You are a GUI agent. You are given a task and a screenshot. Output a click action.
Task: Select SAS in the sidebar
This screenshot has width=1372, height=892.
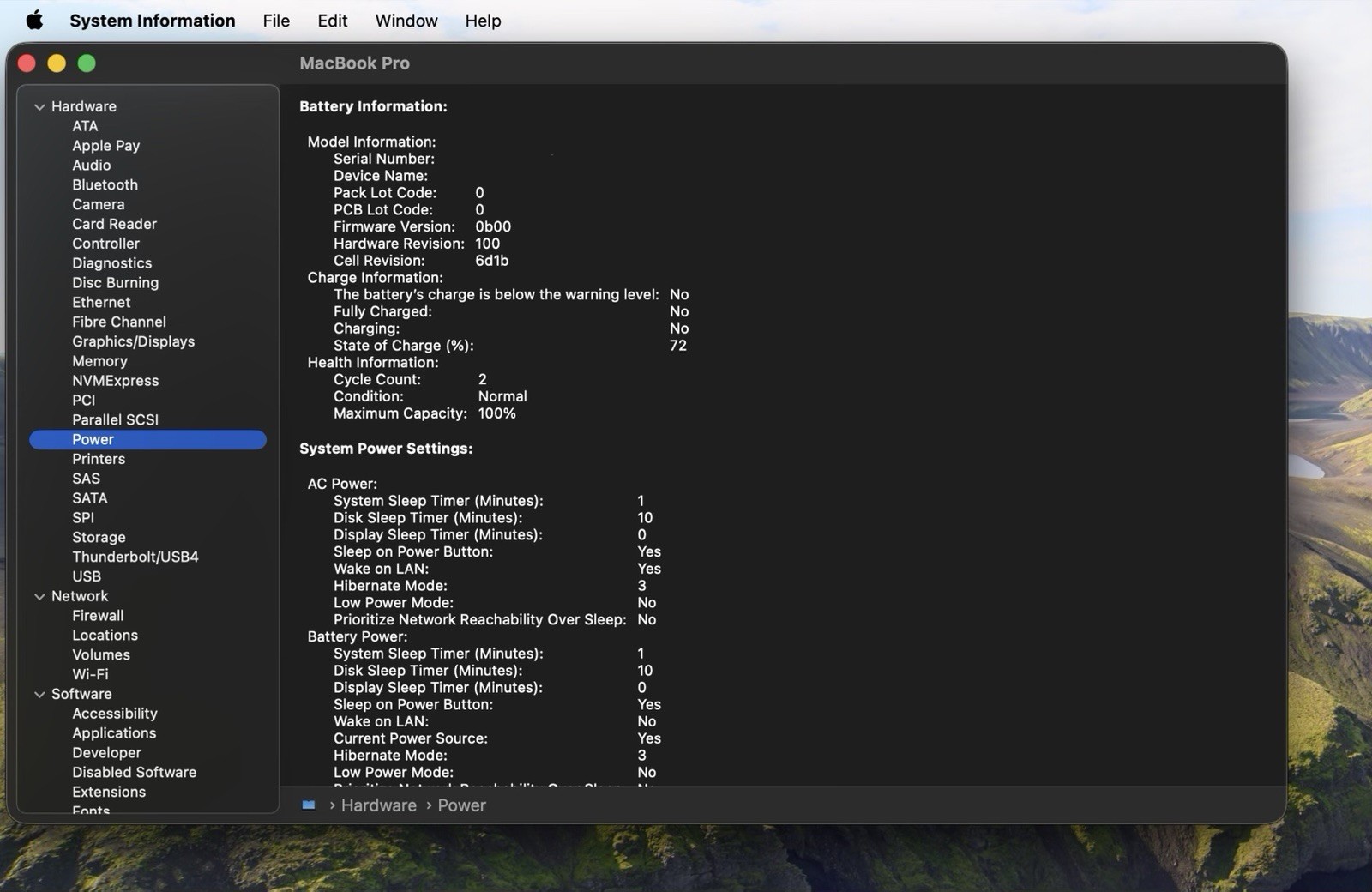[x=86, y=479]
